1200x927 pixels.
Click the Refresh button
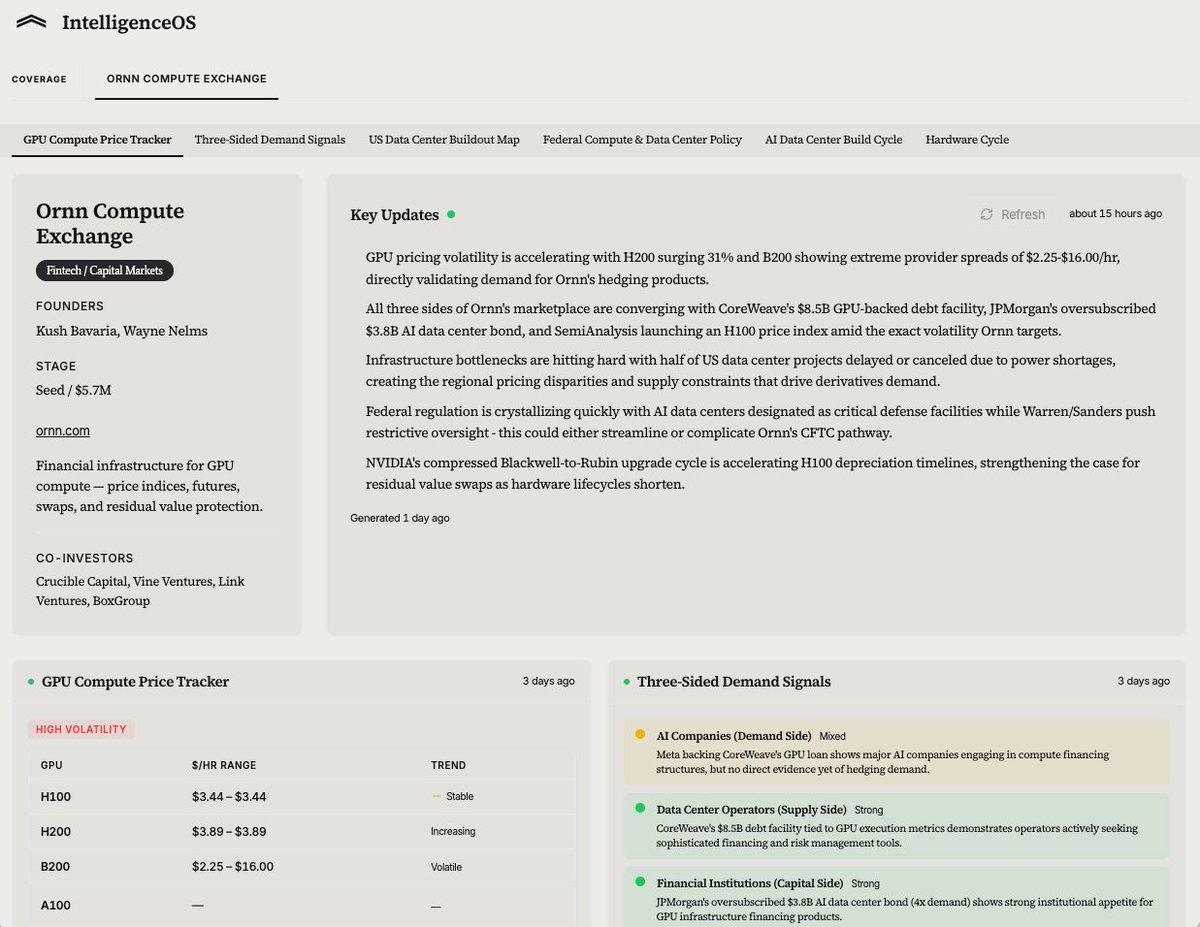[1012, 214]
